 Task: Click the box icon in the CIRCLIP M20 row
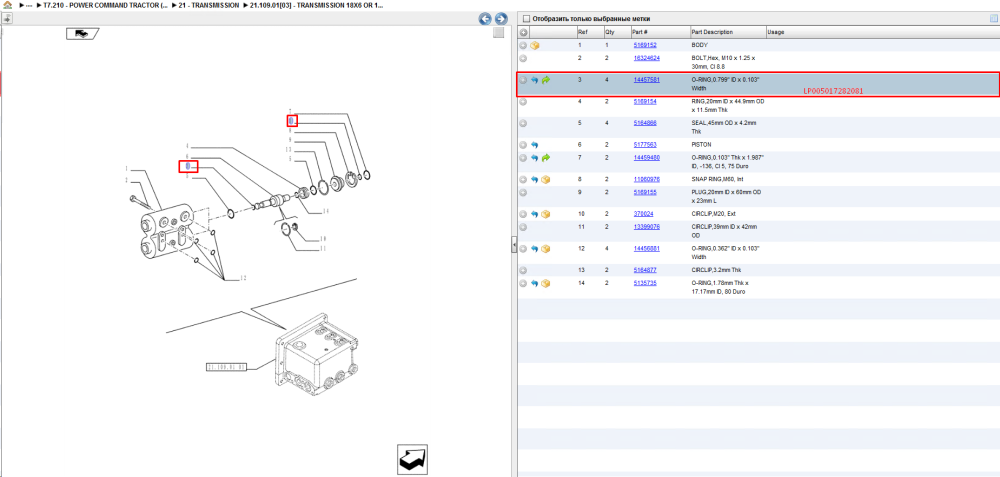click(546, 214)
